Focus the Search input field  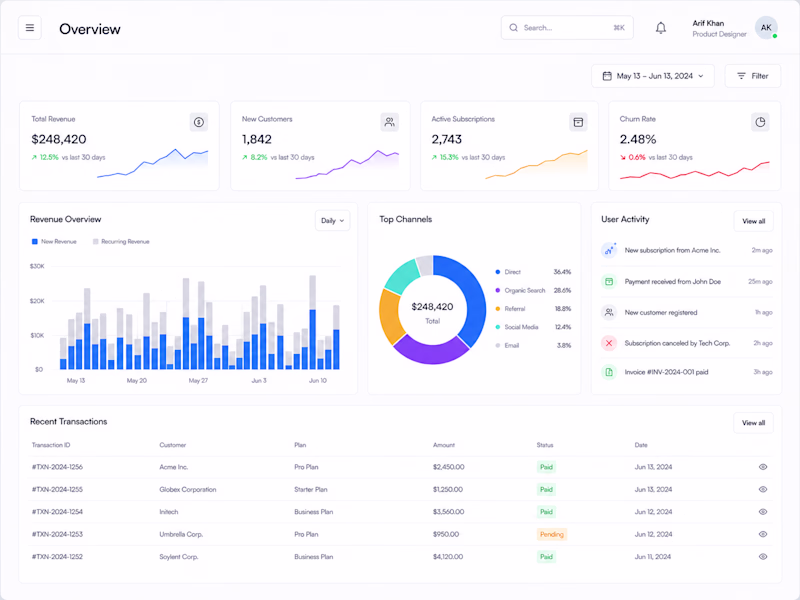pos(567,28)
